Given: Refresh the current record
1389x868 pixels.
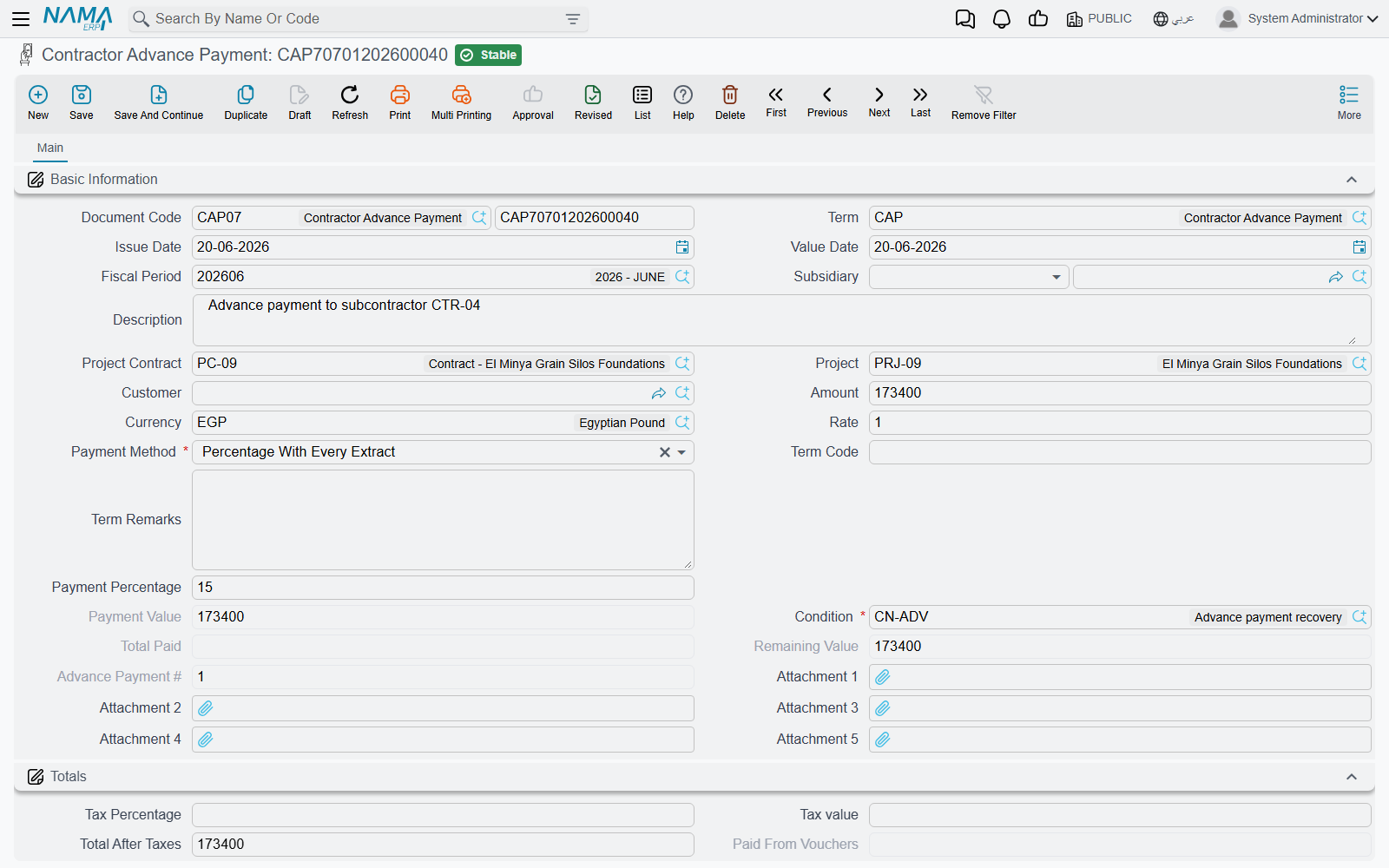Looking at the screenshot, I should pyautogui.click(x=350, y=102).
